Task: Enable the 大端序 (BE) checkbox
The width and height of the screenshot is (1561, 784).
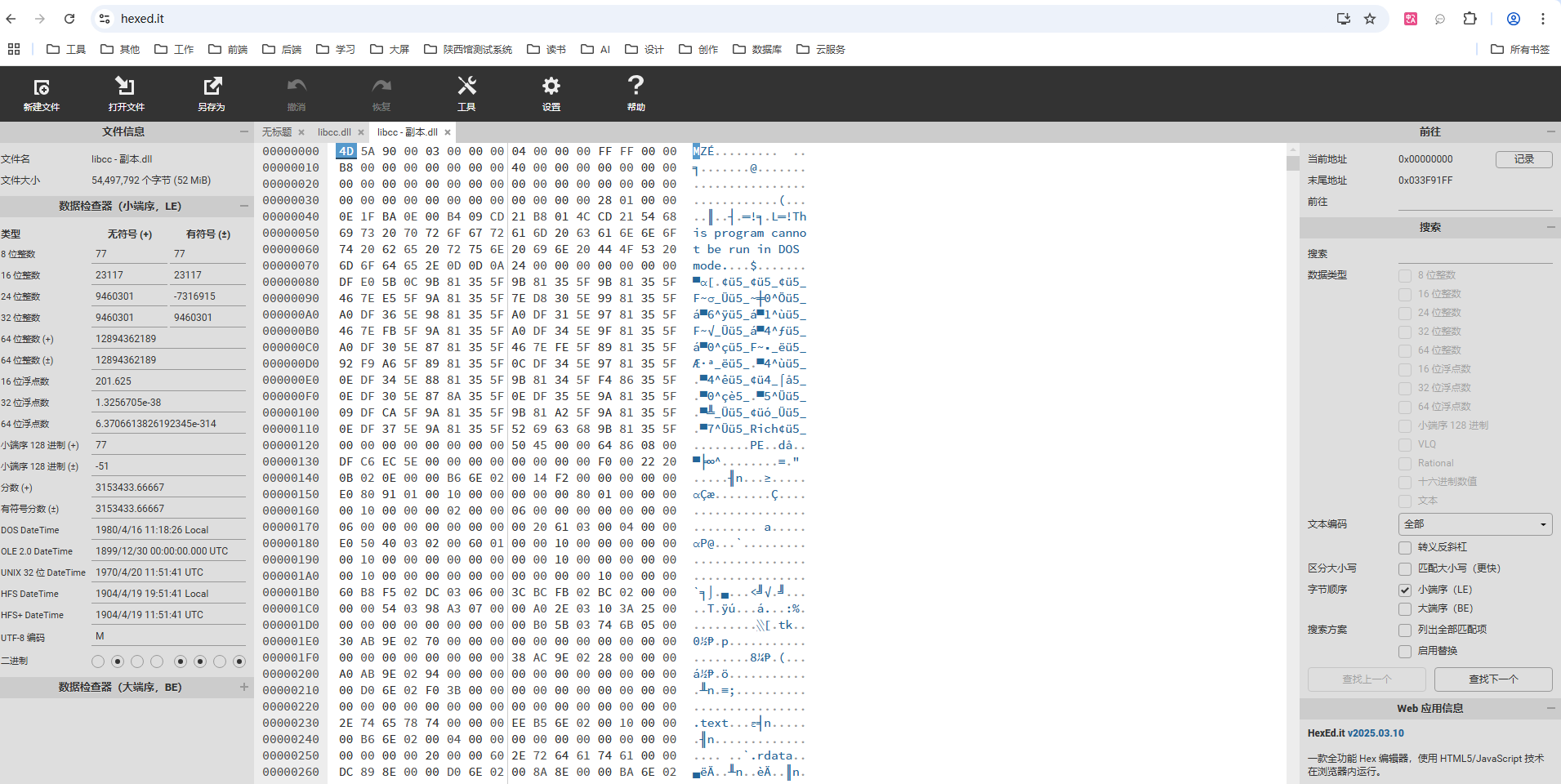Action: (x=1406, y=608)
